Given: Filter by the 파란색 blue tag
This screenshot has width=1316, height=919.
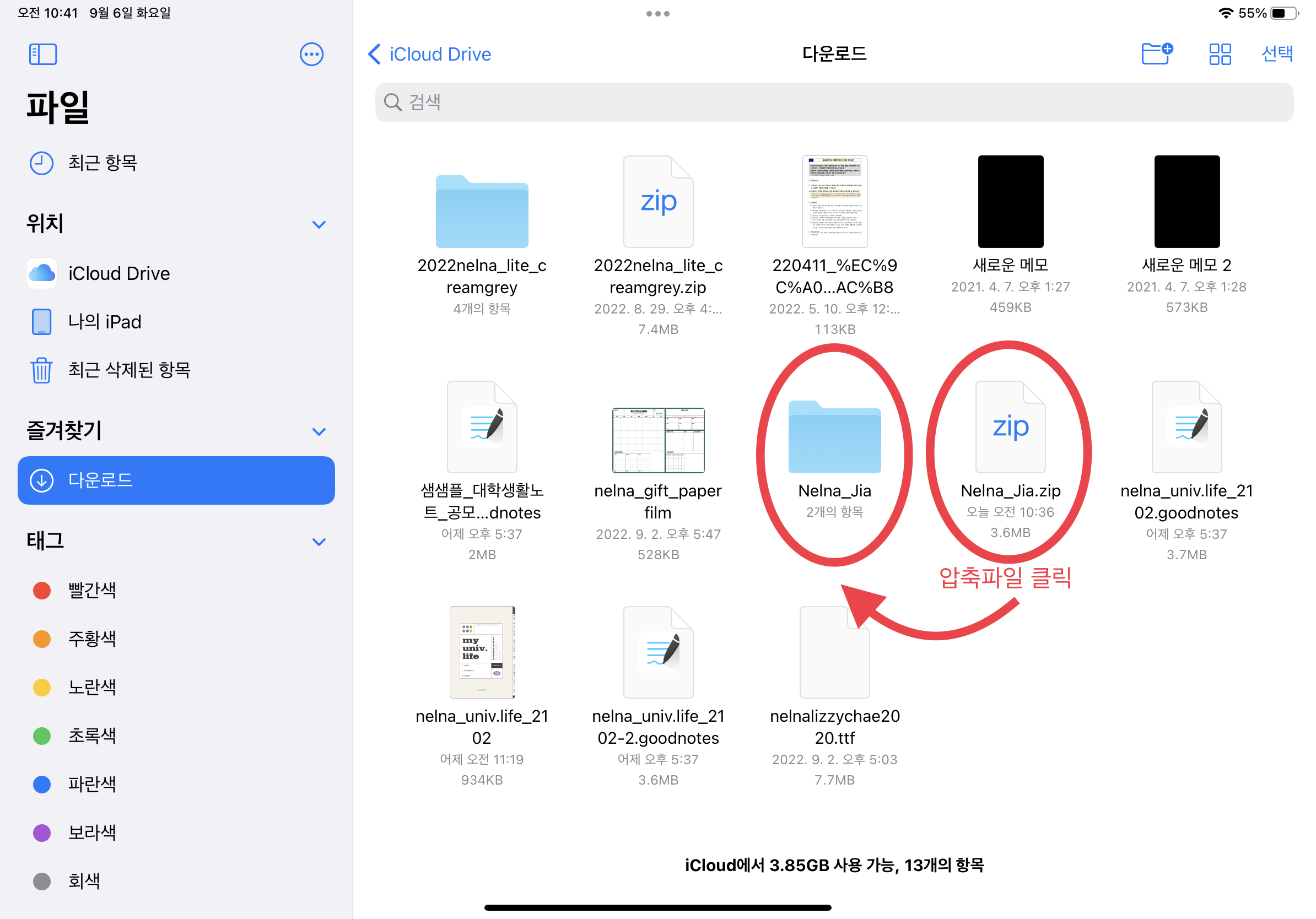Looking at the screenshot, I should (x=91, y=784).
